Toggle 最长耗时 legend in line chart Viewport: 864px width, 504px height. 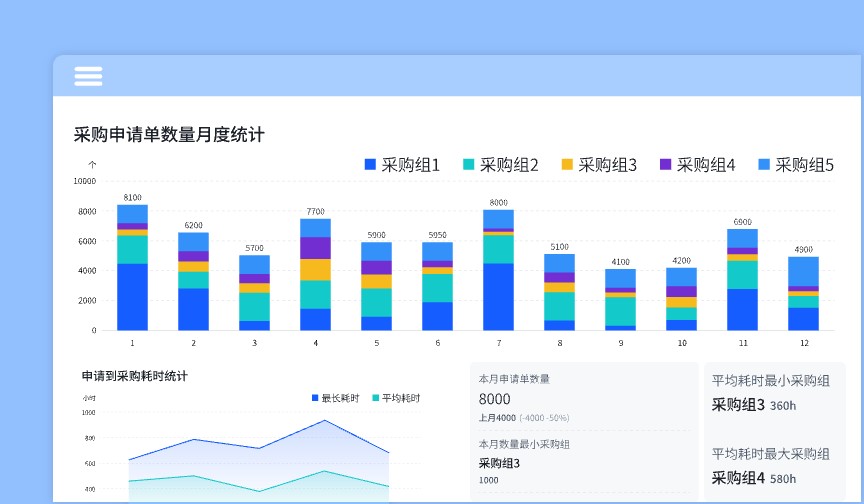pos(336,398)
